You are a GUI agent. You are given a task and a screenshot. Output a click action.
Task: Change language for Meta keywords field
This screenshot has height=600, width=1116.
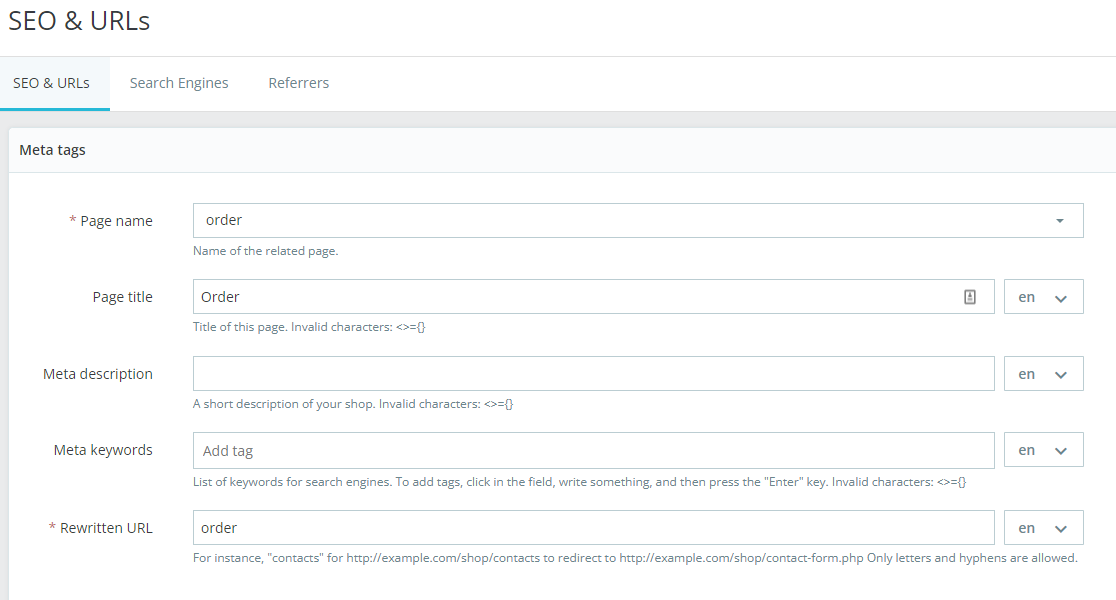[1043, 450]
